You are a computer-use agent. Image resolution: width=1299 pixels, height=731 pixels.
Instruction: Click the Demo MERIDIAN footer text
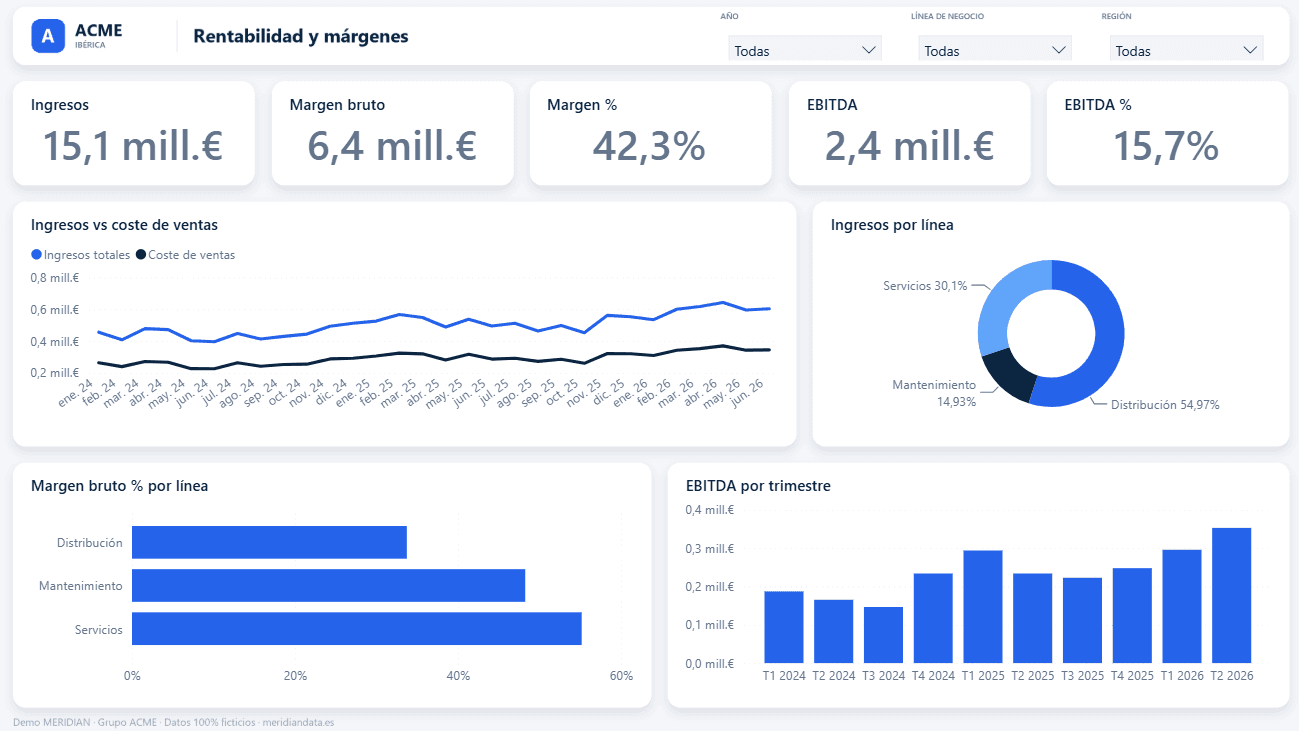click(x=174, y=722)
